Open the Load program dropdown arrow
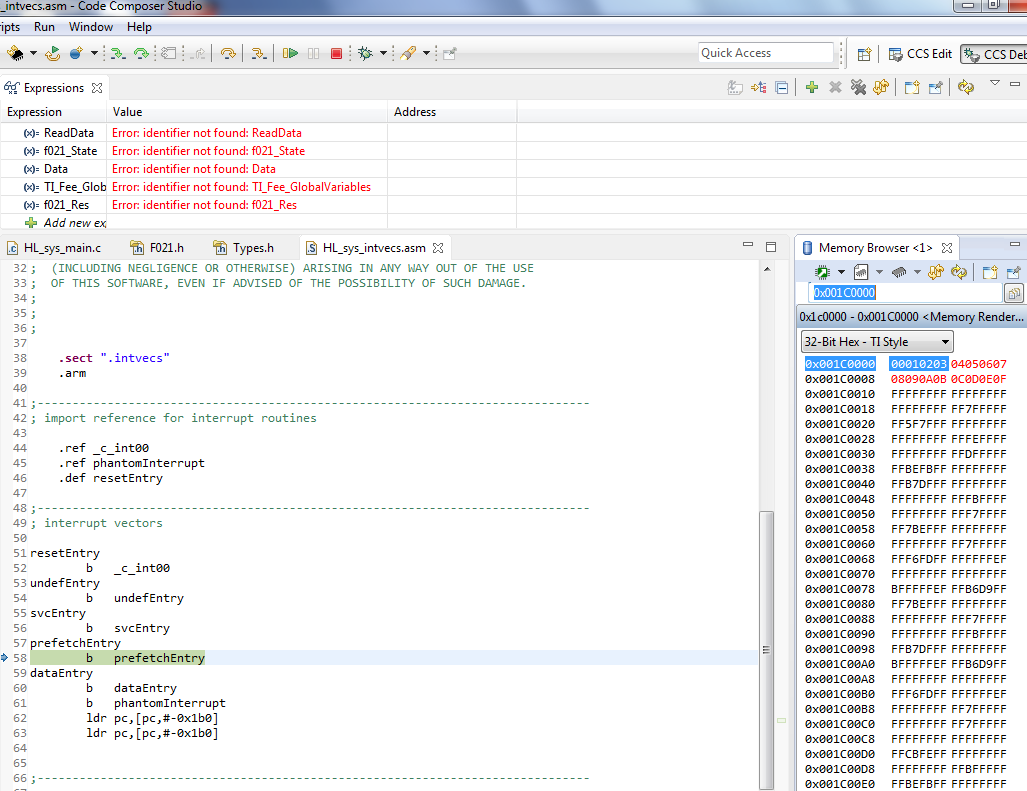1027x791 pixels. (33, 53)
